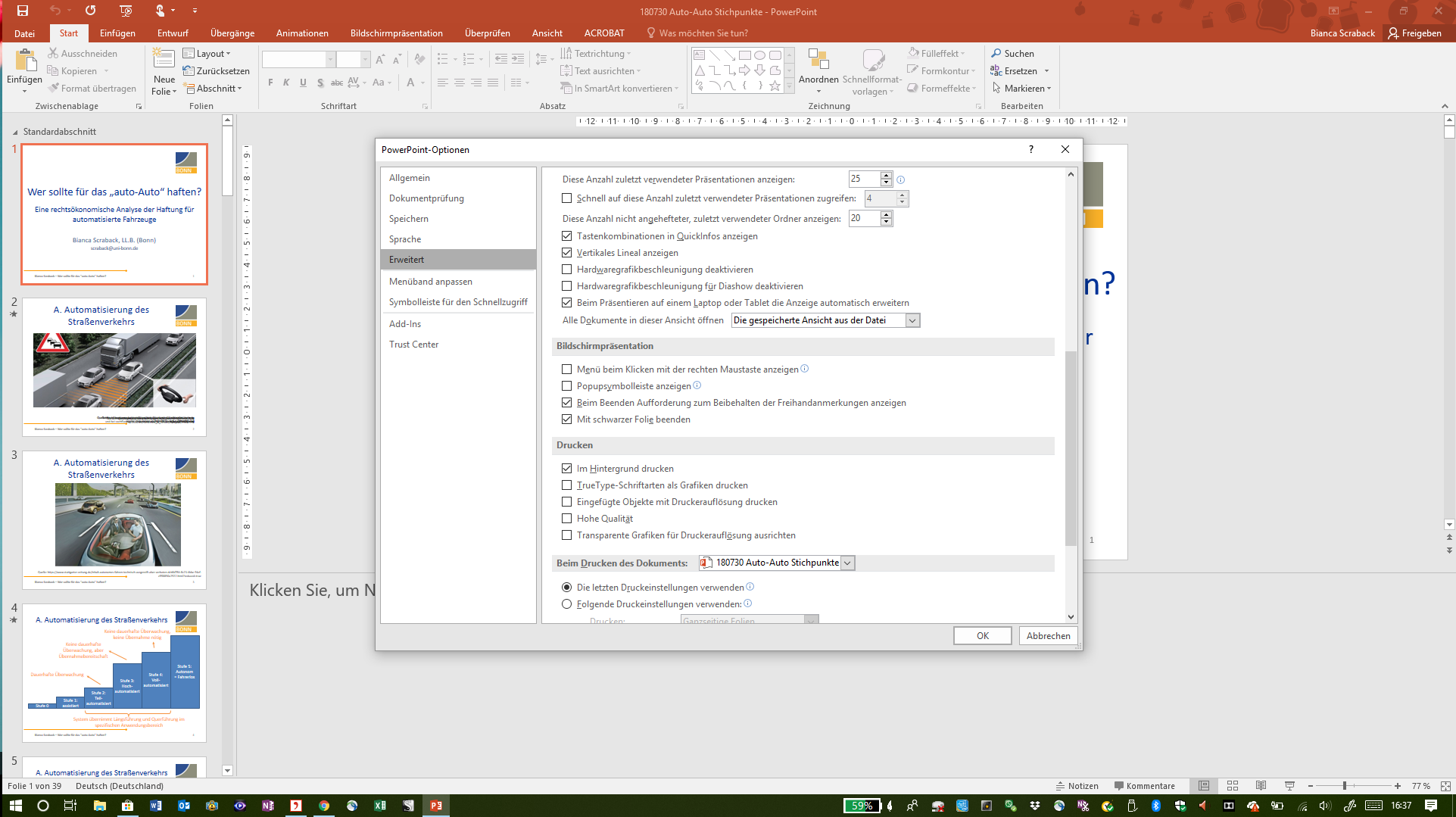Screen dimensions: 1456x817
Task: Click Anordnen icon in Zeichnung group
Action: [818, 60]
